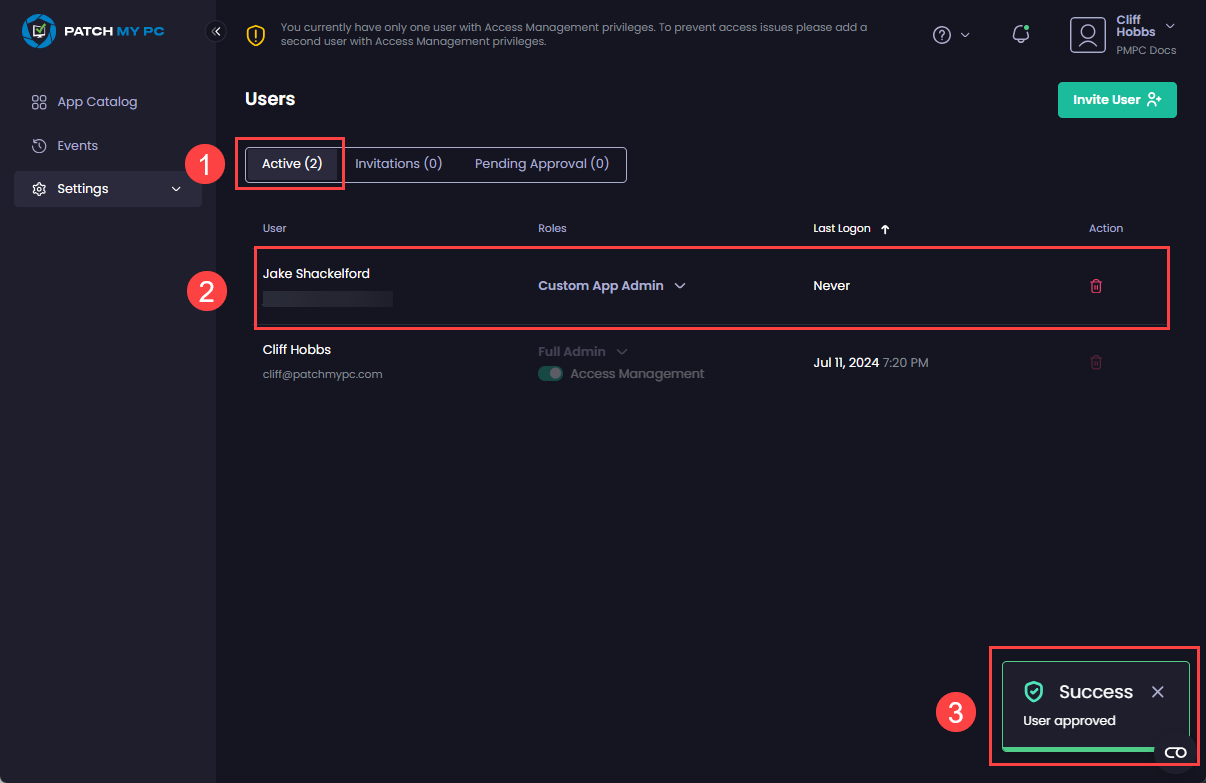Click the cliff@patchmypc.com email address
Viewport: 1206px width, 783px height.
[x=322, y=373]
